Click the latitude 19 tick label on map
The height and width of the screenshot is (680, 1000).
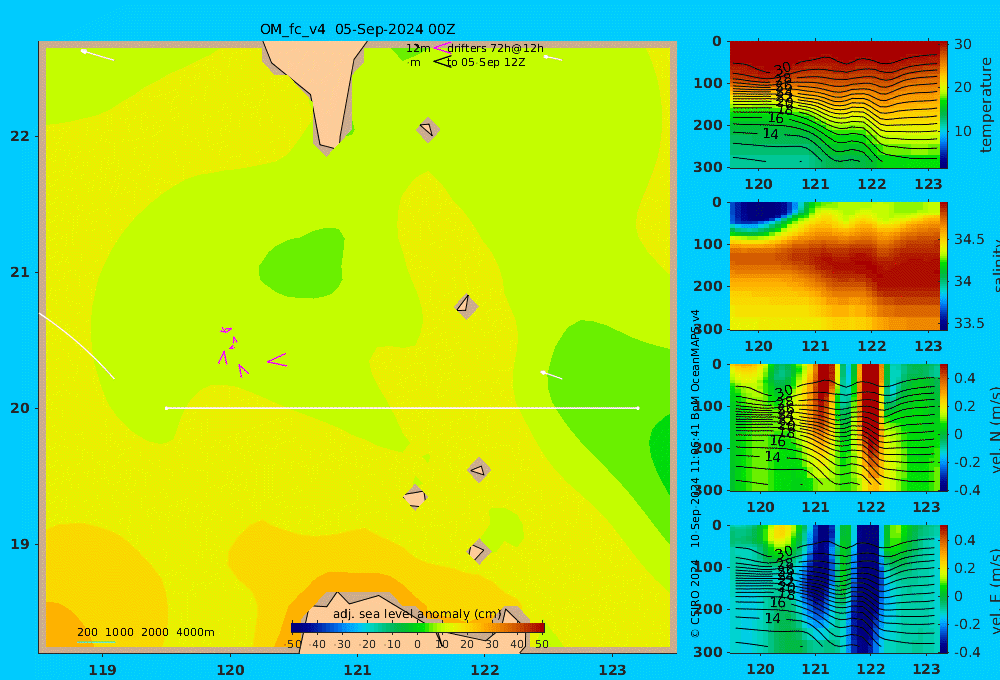(x=20, y=544)
